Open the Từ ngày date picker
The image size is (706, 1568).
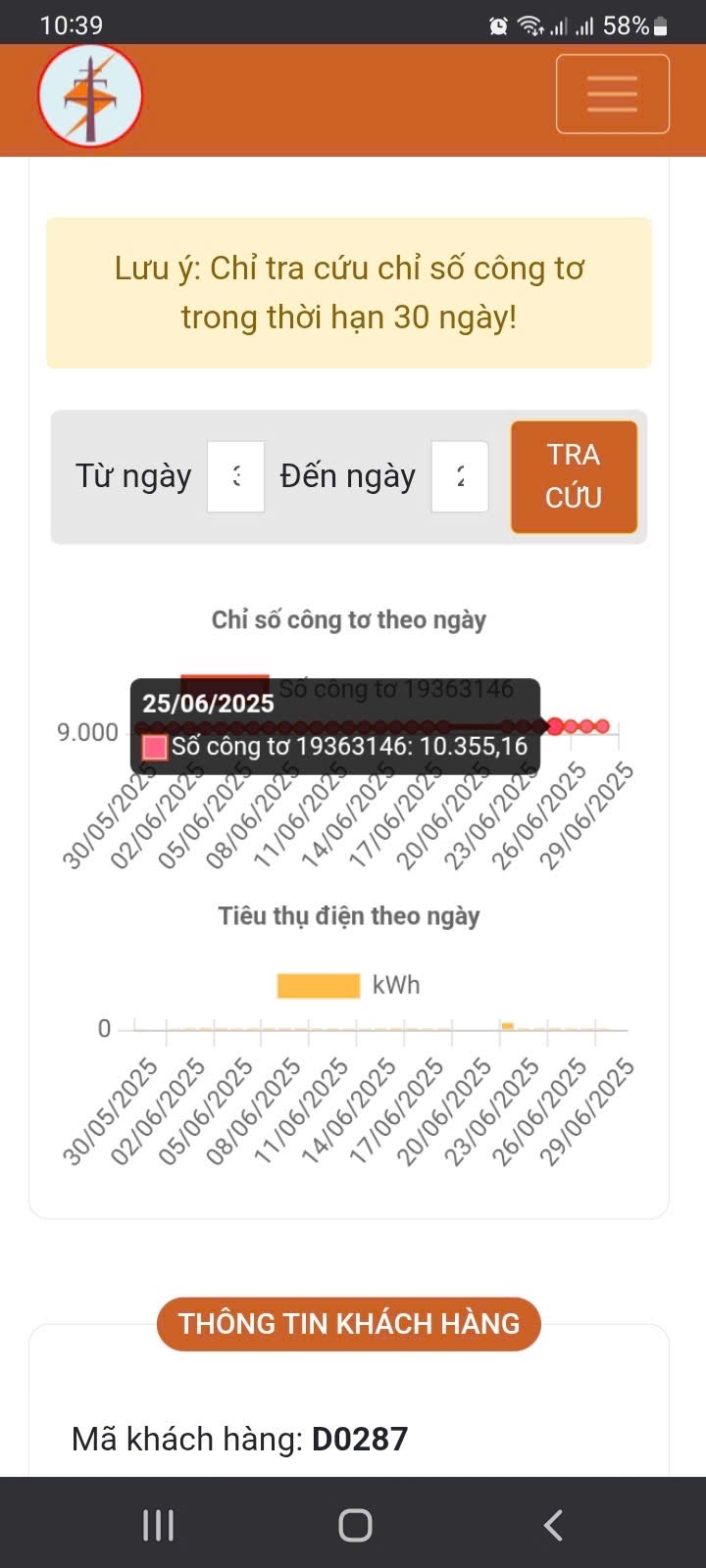235,476
